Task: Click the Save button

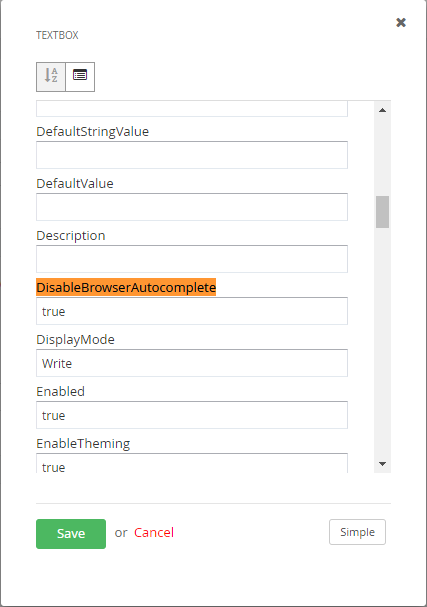Action: [x=71, y=534]
